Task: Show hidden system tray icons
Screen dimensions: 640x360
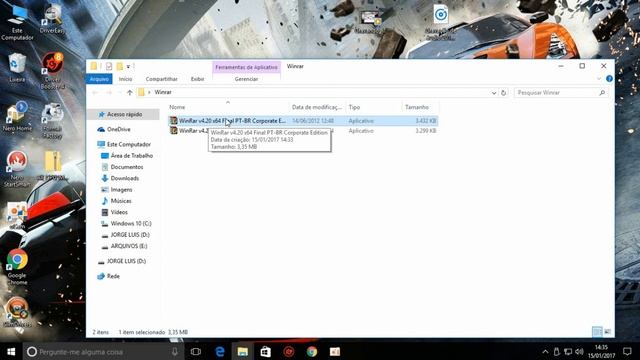Action: tap(545, 351)
